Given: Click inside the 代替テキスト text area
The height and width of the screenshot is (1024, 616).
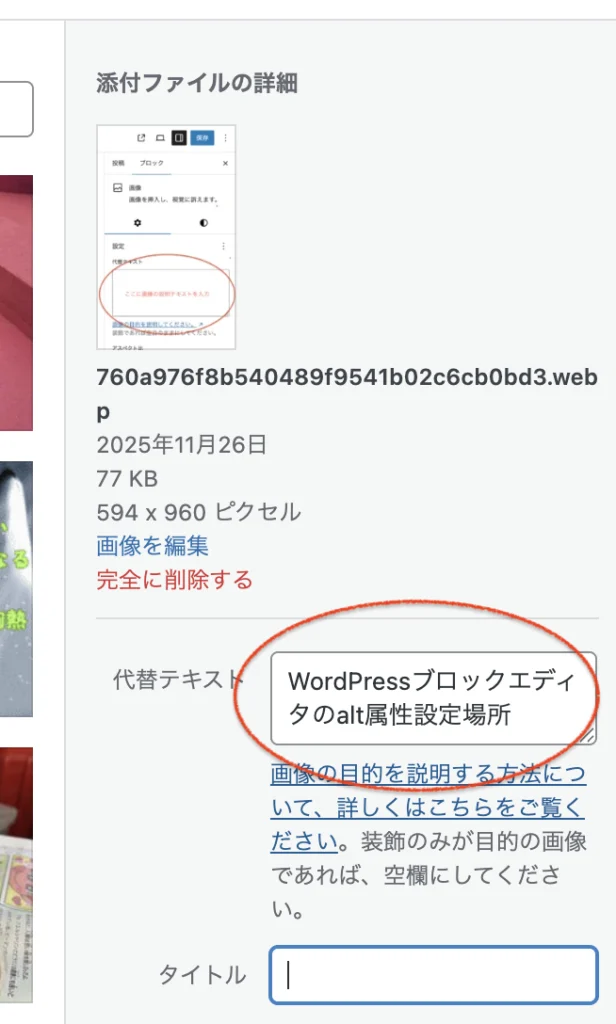Looking at the screenshot, I should (433, 698).
